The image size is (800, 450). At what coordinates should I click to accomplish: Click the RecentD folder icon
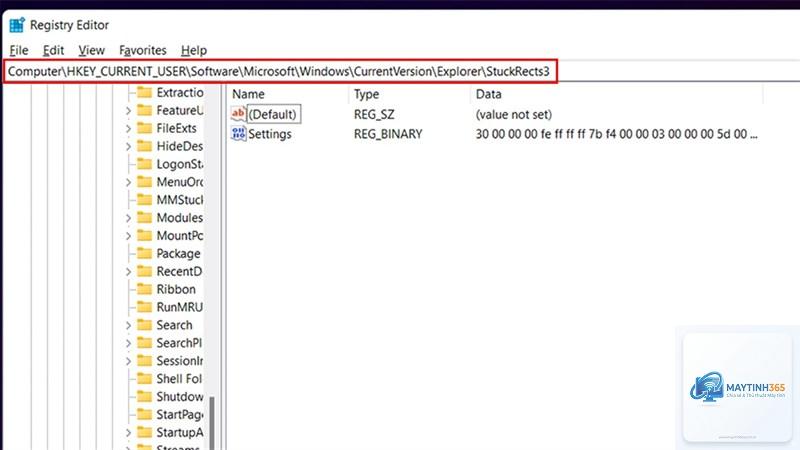pyautogui.click(x=144, y=271)
